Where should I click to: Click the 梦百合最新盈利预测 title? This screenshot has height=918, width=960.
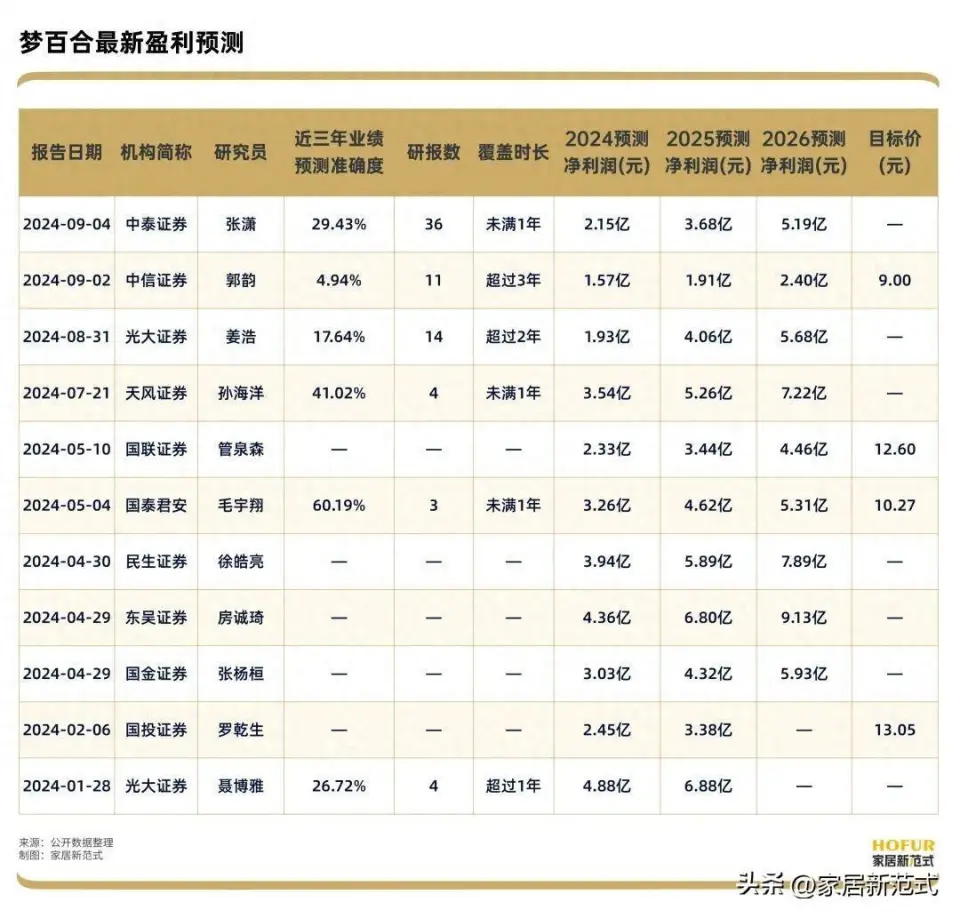[x=131, y=43]
